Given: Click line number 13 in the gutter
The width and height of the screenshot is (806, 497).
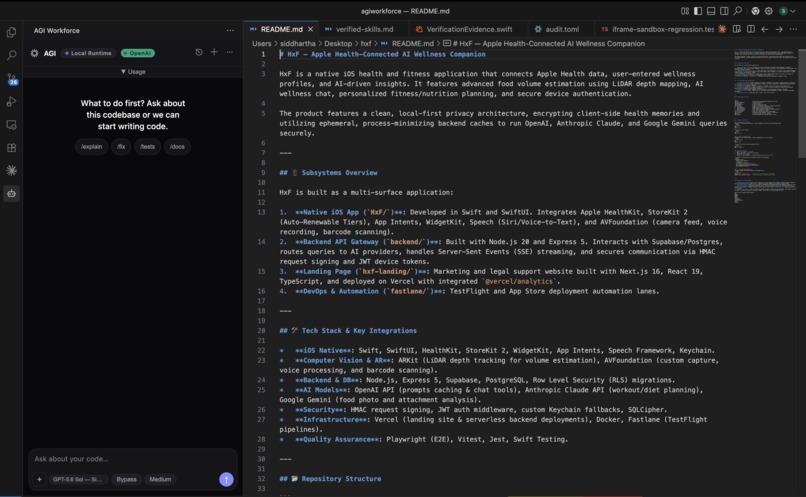Looking at the screenshot, I should coord(262,212).
